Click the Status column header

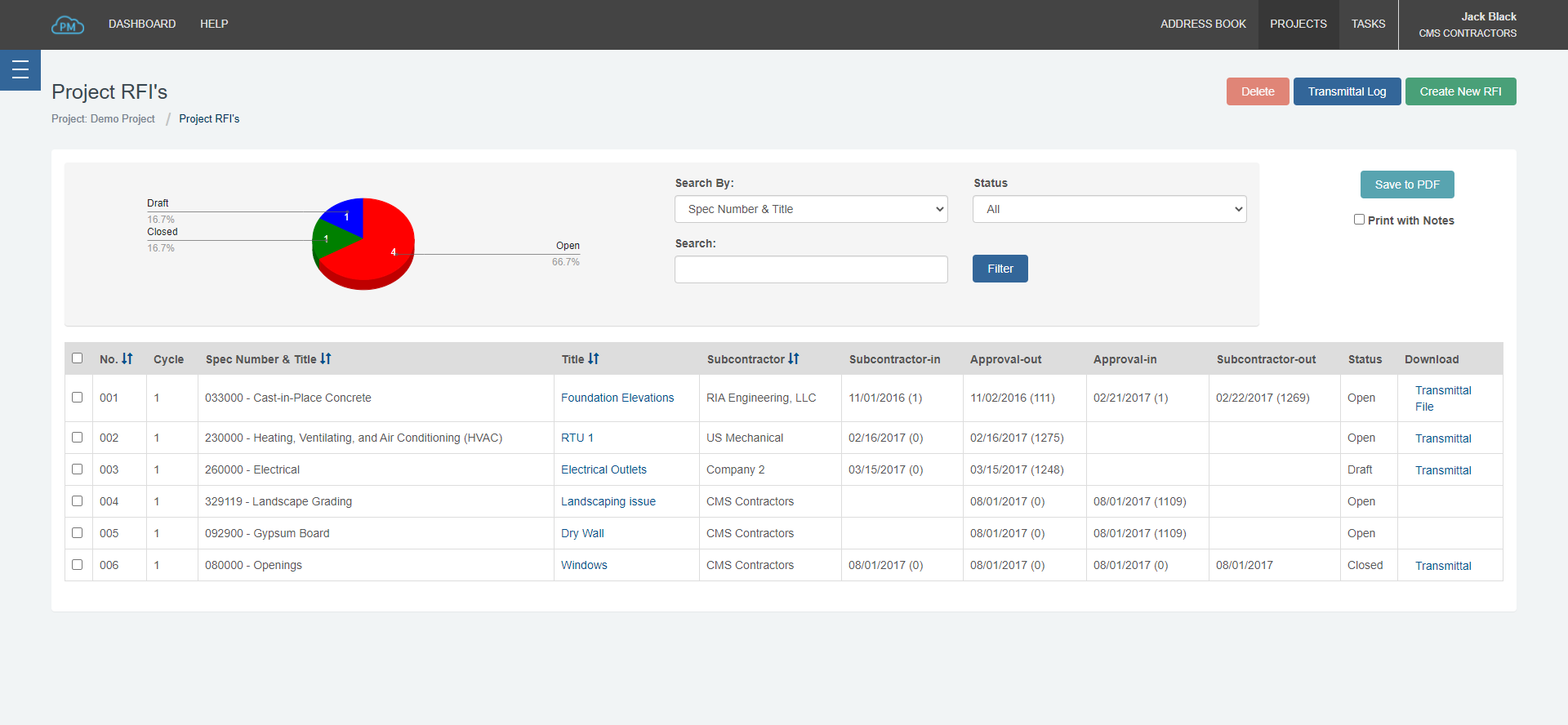point(1365,359)
